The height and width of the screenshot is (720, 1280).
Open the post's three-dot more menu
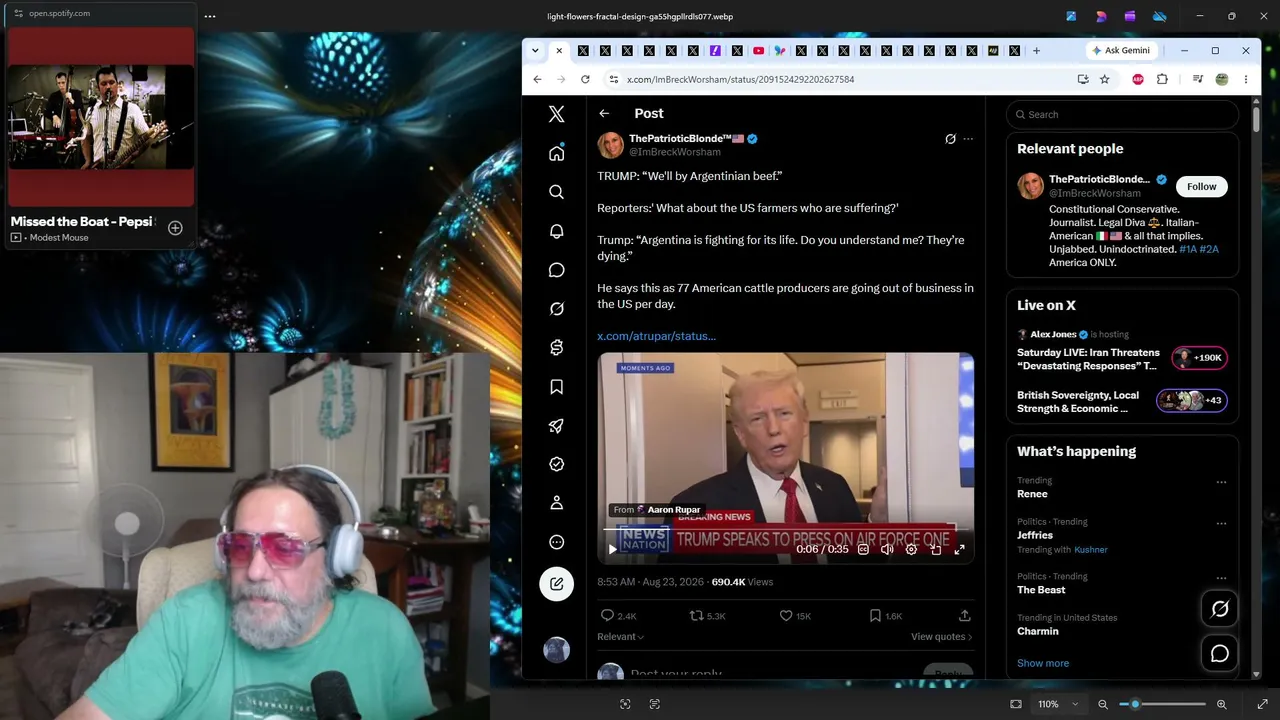point(968,139)
